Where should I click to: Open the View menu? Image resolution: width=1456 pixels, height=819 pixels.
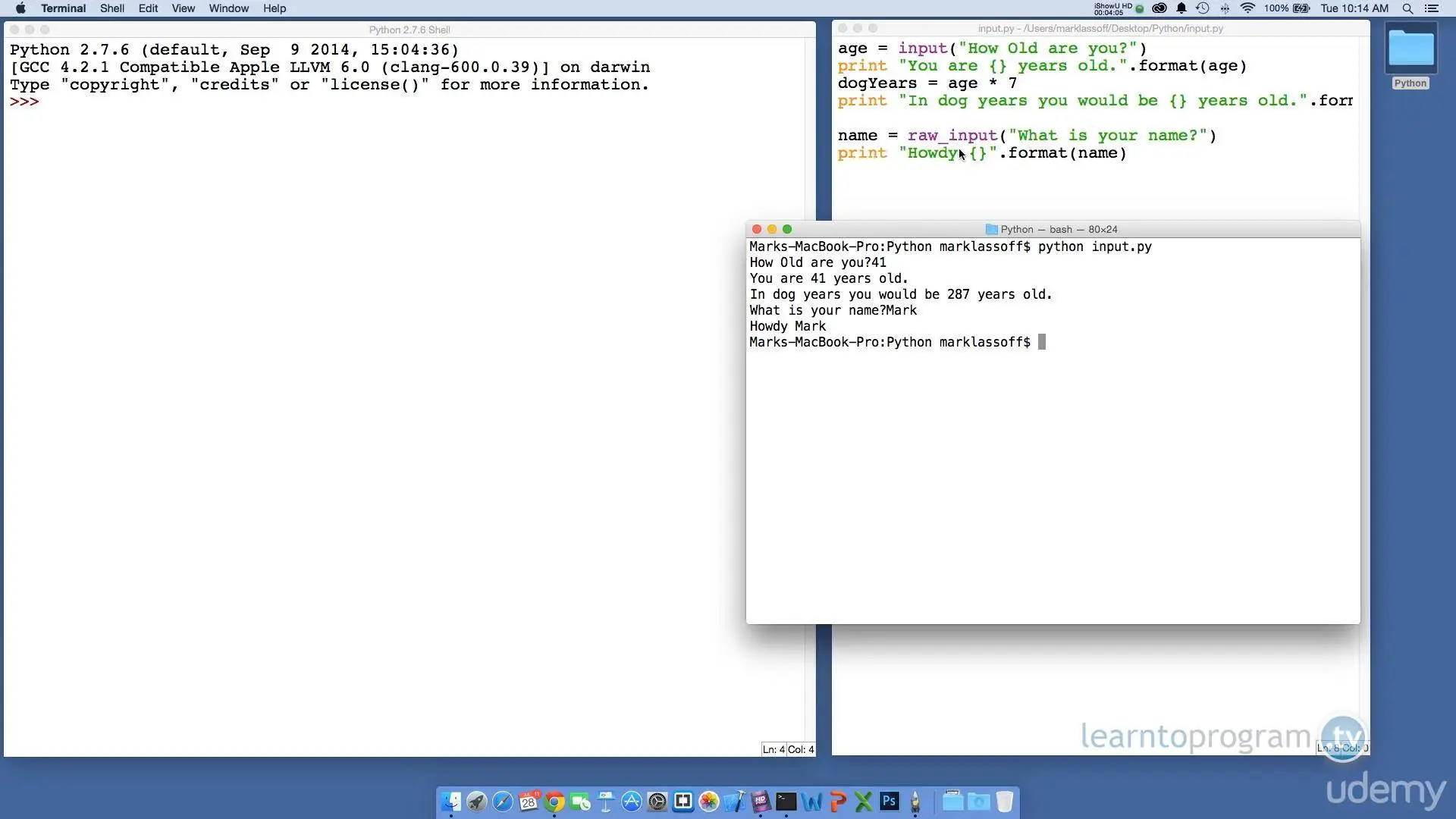click(x=183, y=8)
